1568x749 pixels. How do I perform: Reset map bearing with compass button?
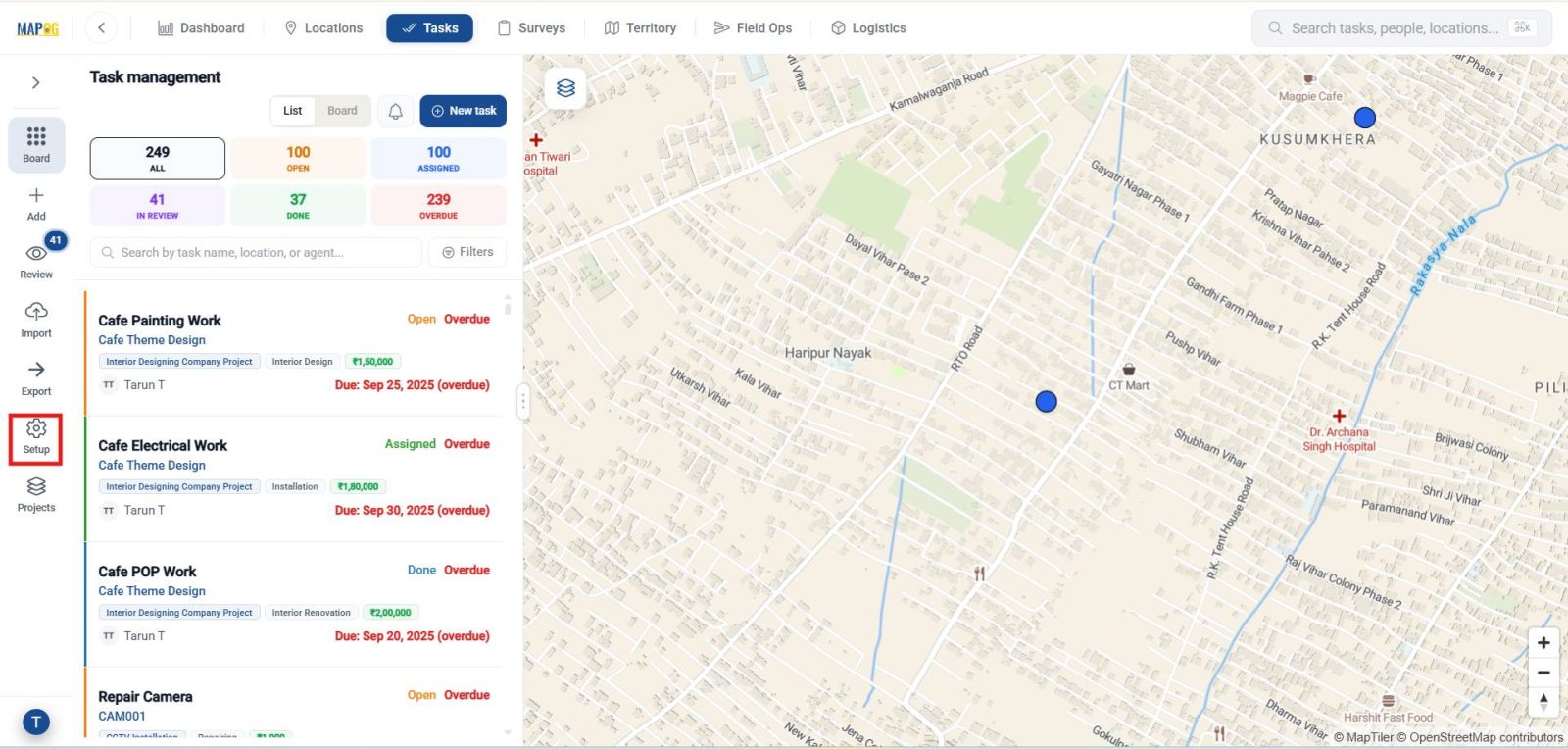point(1543,702)
